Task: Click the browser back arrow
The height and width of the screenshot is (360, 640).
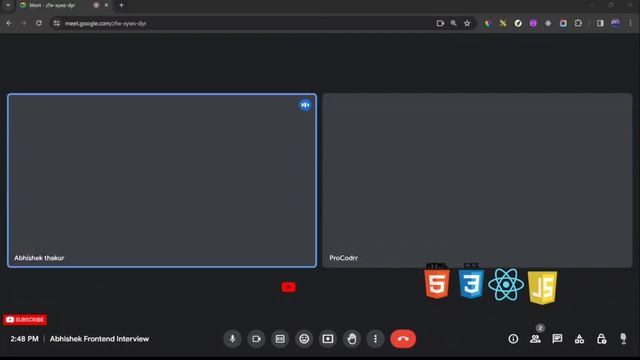Action: point(9,23)
